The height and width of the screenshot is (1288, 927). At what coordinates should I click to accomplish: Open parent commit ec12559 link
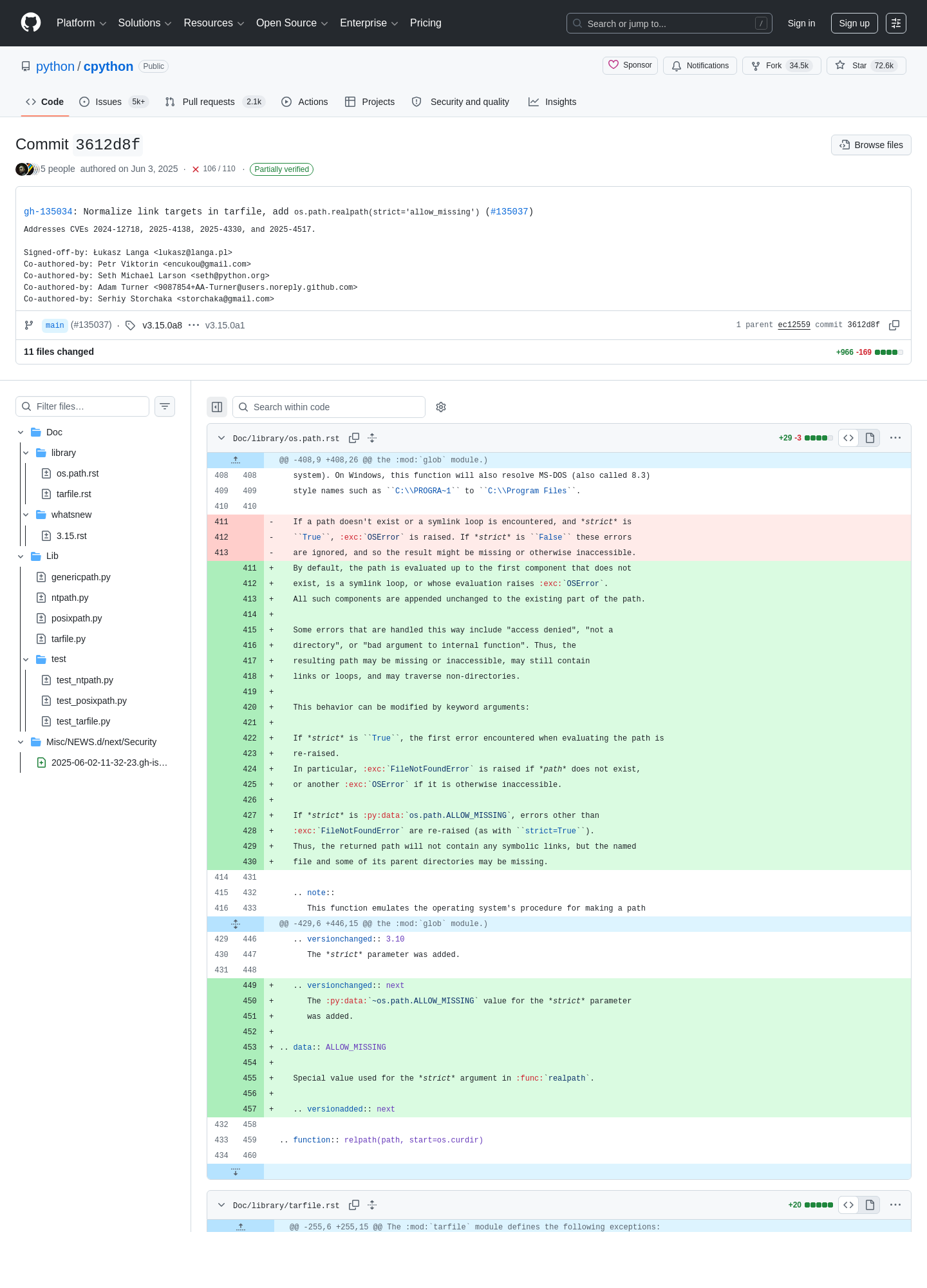click(794, 325)
